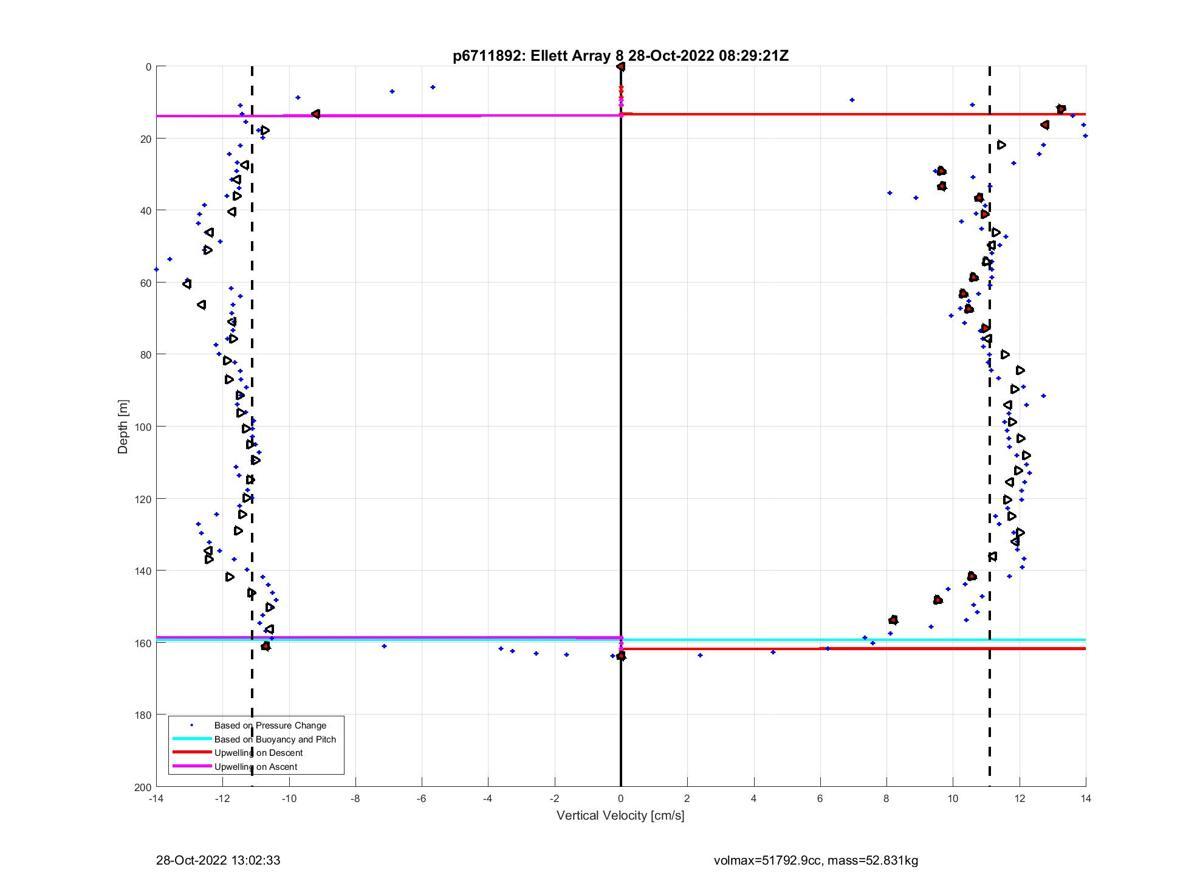Click y-axis tick label '200'
The height and width of the screenshot is (885, 1200).
[x=141, y=787]
